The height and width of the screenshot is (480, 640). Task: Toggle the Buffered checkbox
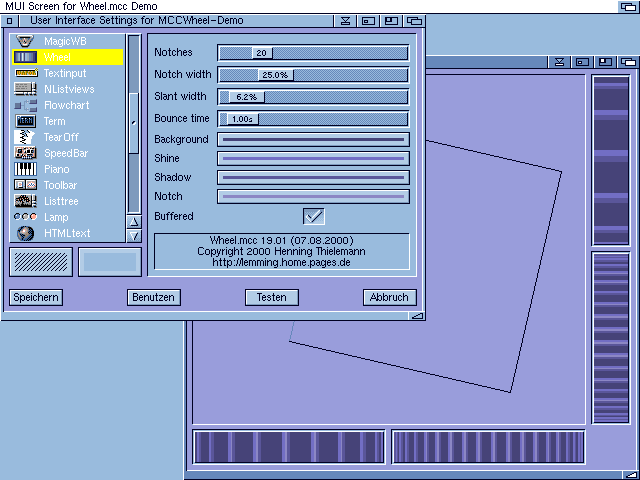click(x=314, y=216)
